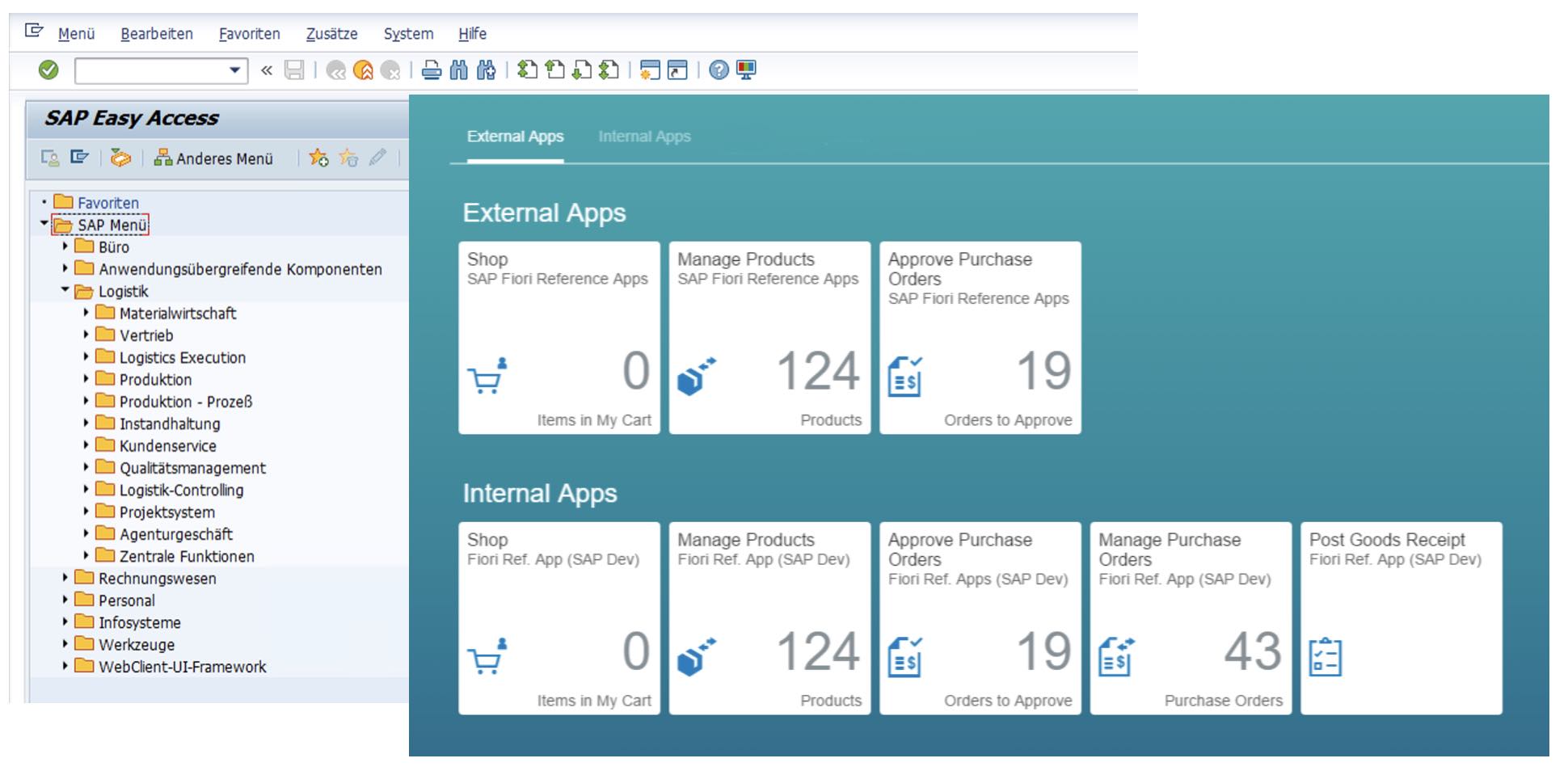This screenshot has width=1568, height=771.
Task: Click the Print icon in the toolbar
Action: click(x=432, y=70)
